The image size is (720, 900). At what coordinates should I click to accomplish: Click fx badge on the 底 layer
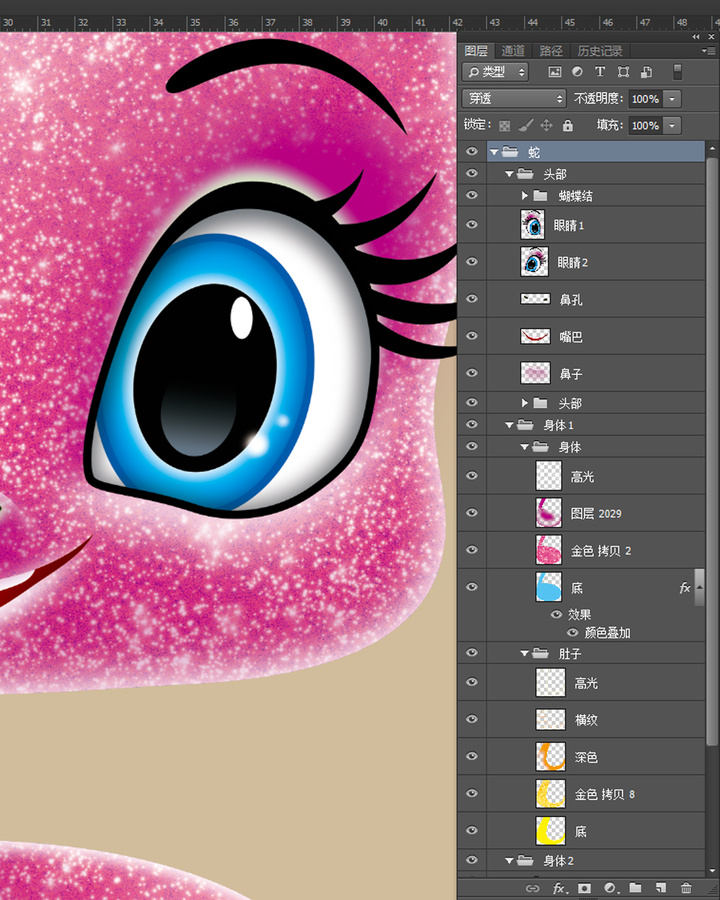click(x=684, y=587)
